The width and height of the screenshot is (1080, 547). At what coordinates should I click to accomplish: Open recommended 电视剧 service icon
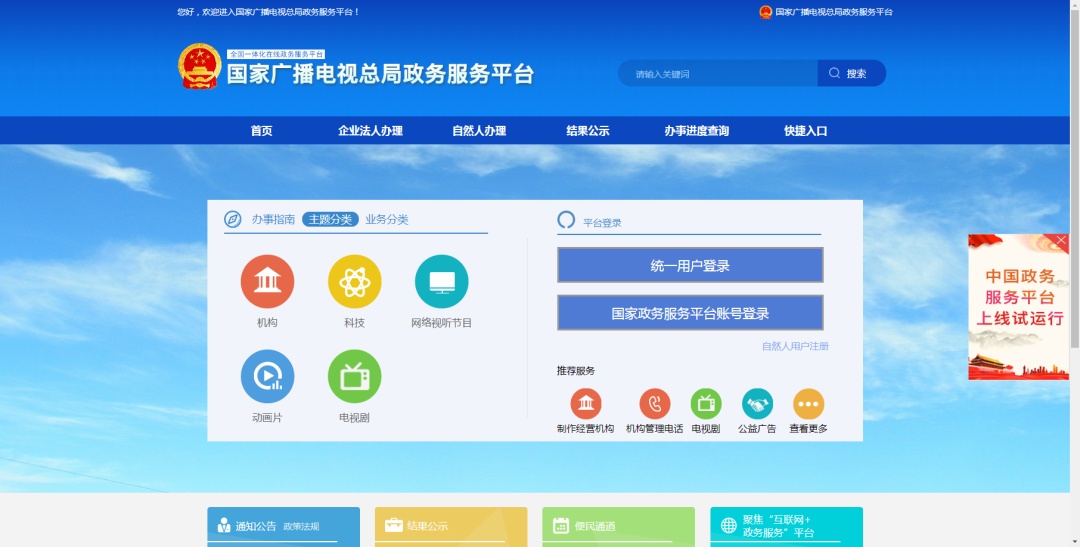tap(706, 404)
